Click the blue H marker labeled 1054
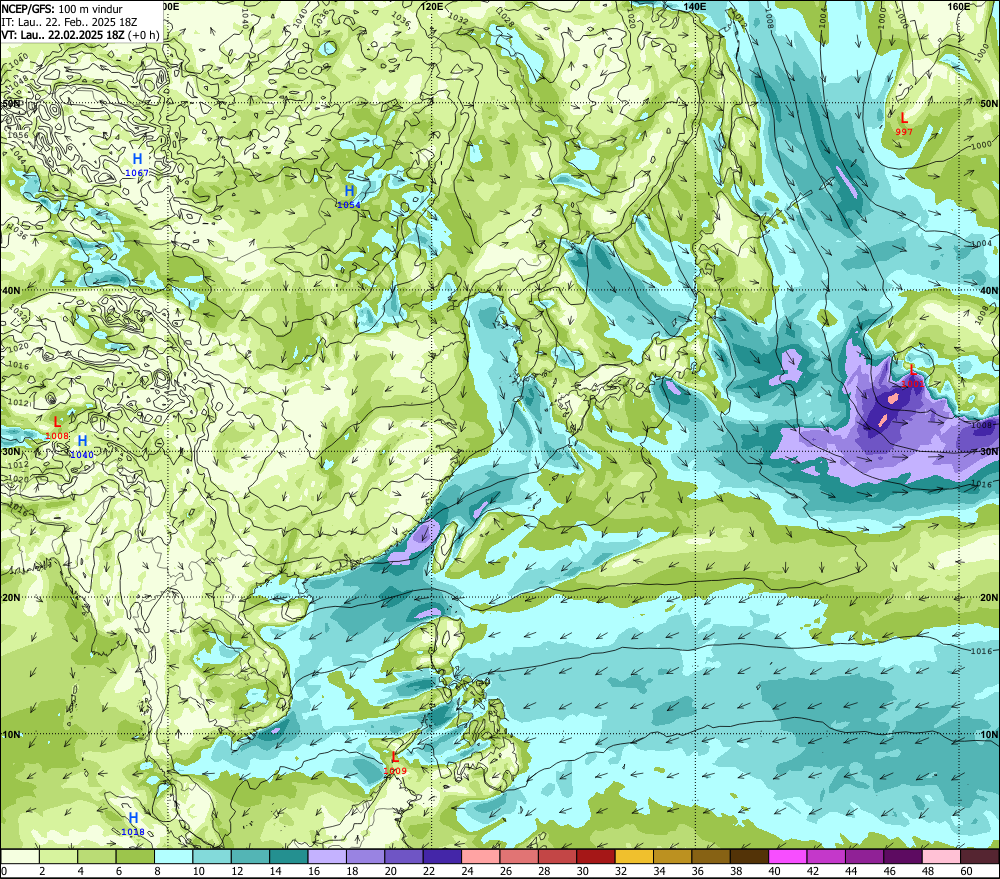Screen dimensions: 1000x879 click(349, 191)
